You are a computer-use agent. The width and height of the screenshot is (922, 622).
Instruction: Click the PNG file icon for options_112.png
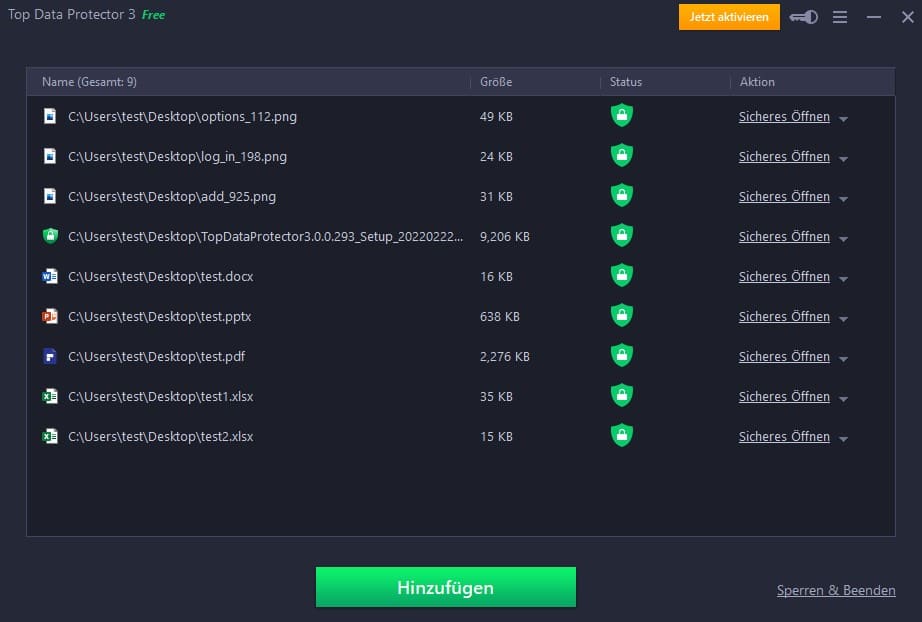pos(50,116)
